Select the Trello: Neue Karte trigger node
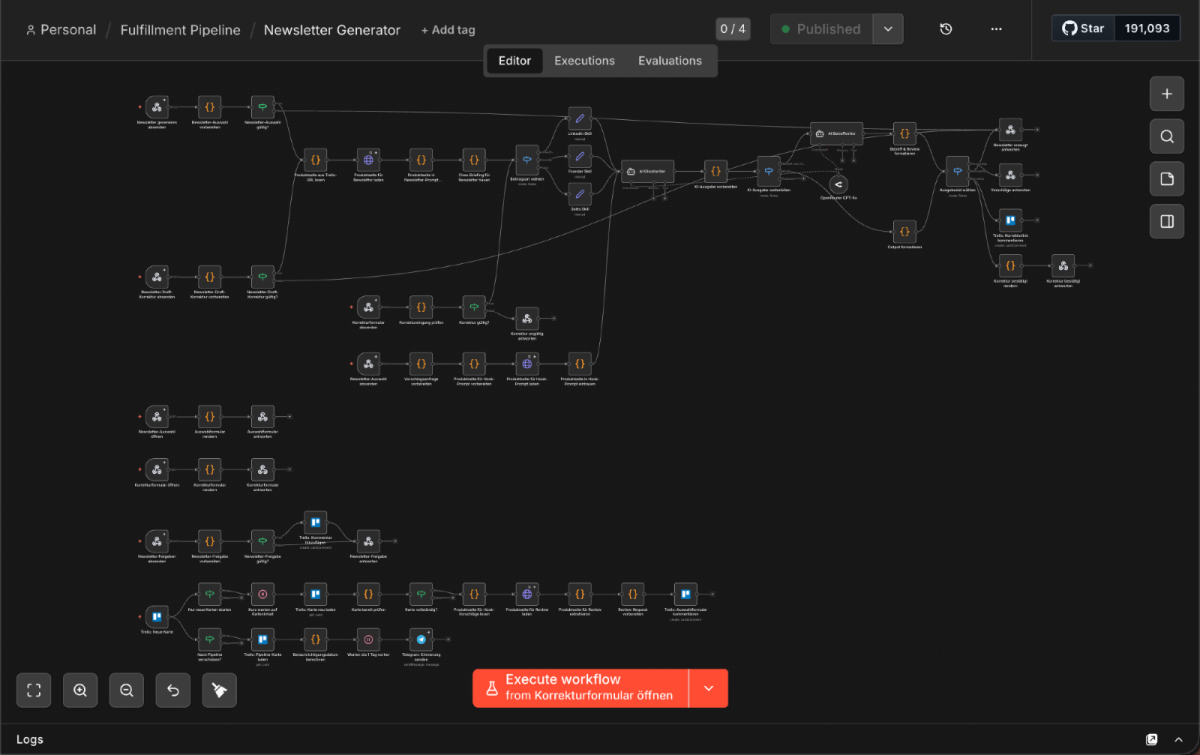 coord(157,616)
